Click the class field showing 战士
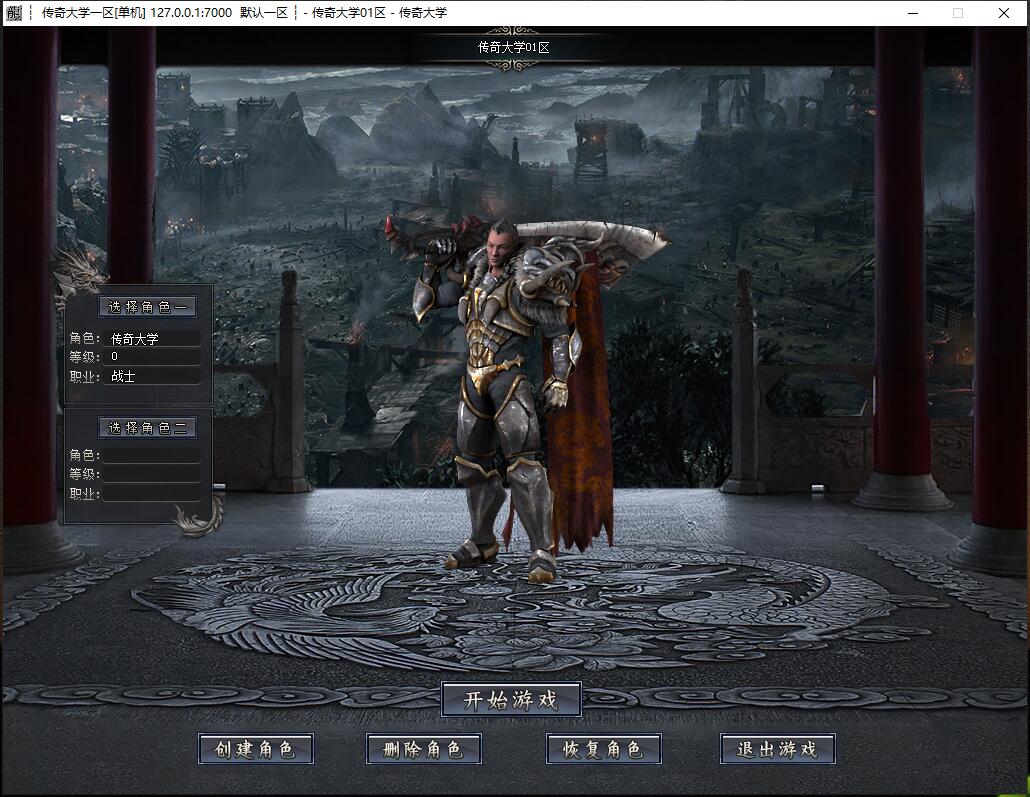 (152, 376)
